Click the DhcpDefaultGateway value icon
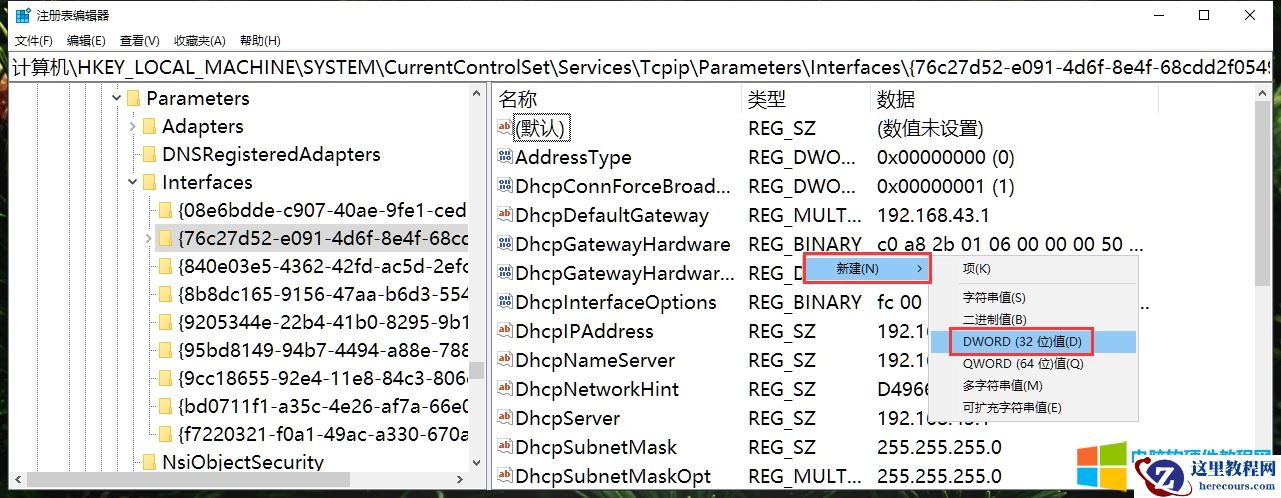 click(505, 215)
